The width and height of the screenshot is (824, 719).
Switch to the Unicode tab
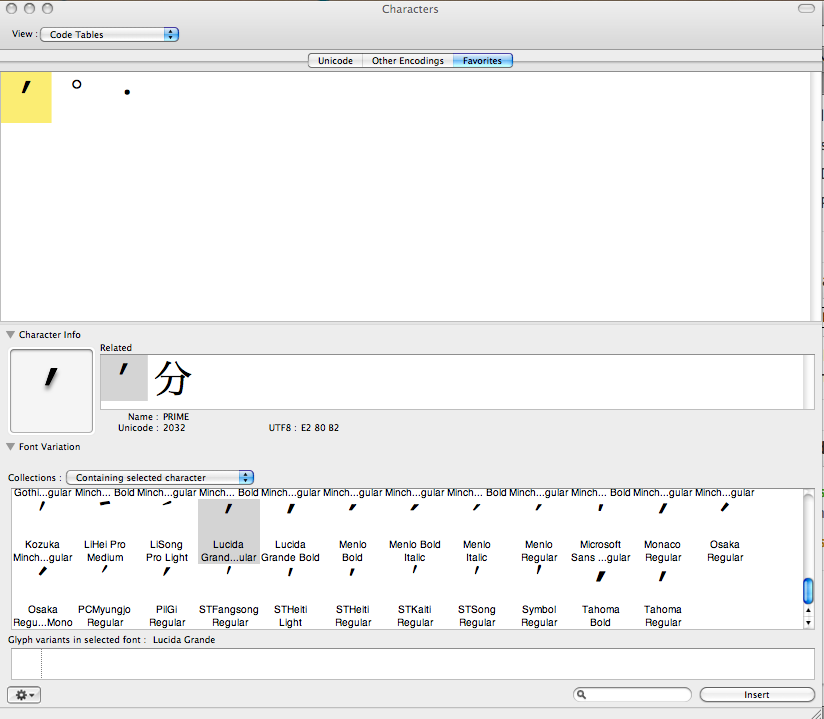335,61
